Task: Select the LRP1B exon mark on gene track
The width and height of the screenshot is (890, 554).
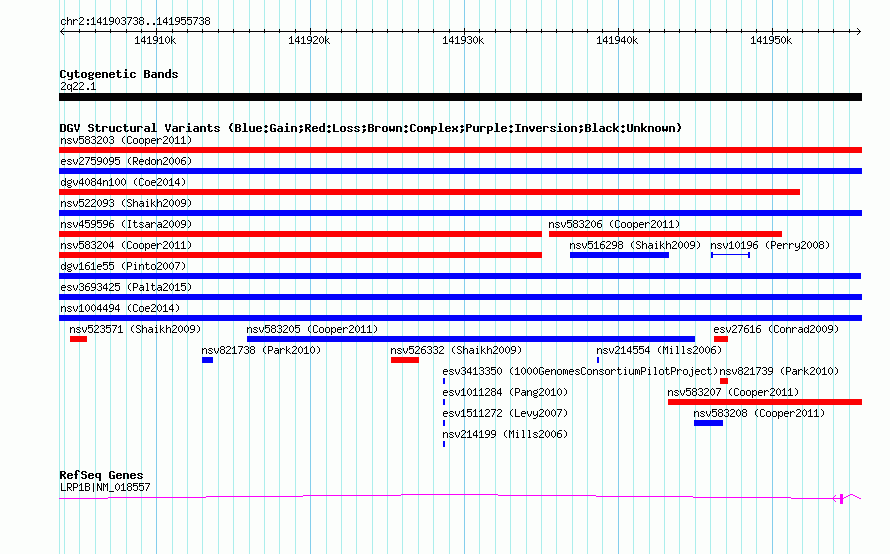Action: 841,498
